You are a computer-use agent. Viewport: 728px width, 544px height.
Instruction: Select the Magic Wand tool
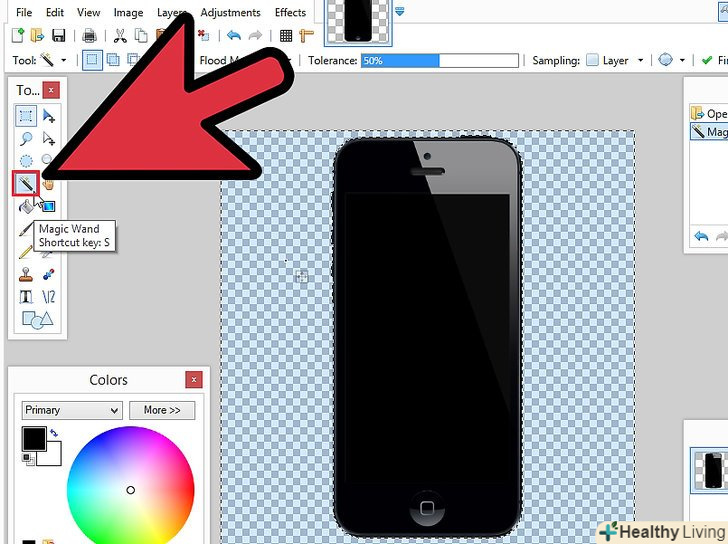coord(26,184)
